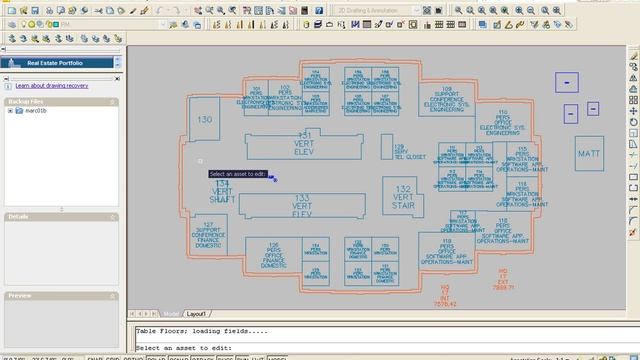Open the Tool Palettes window icon

(270, 10)
